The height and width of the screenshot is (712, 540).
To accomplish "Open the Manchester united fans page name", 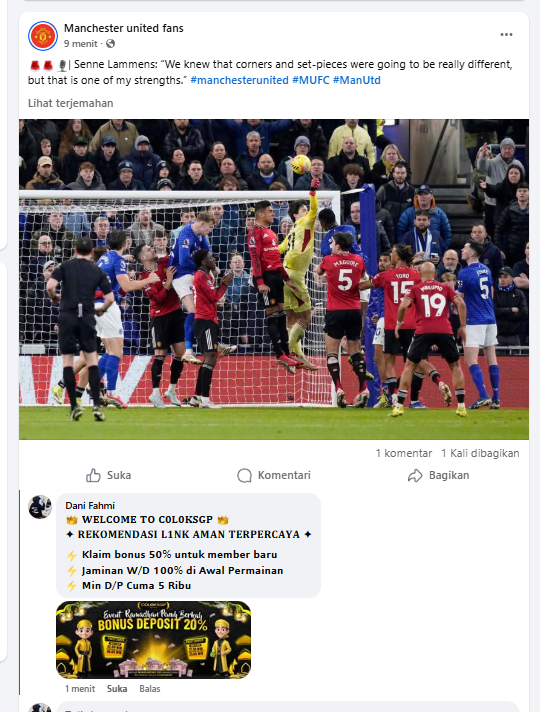I will (124, 28).
